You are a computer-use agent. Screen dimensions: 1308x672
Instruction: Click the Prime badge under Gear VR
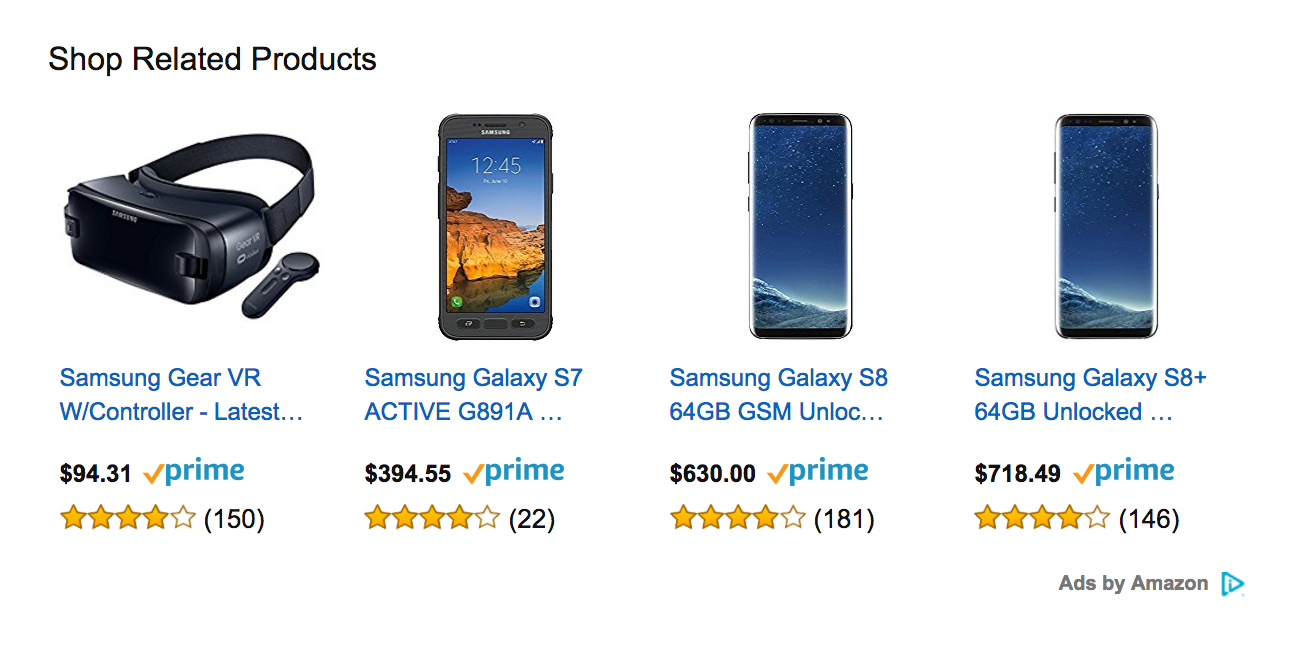(x=194, y=472)
